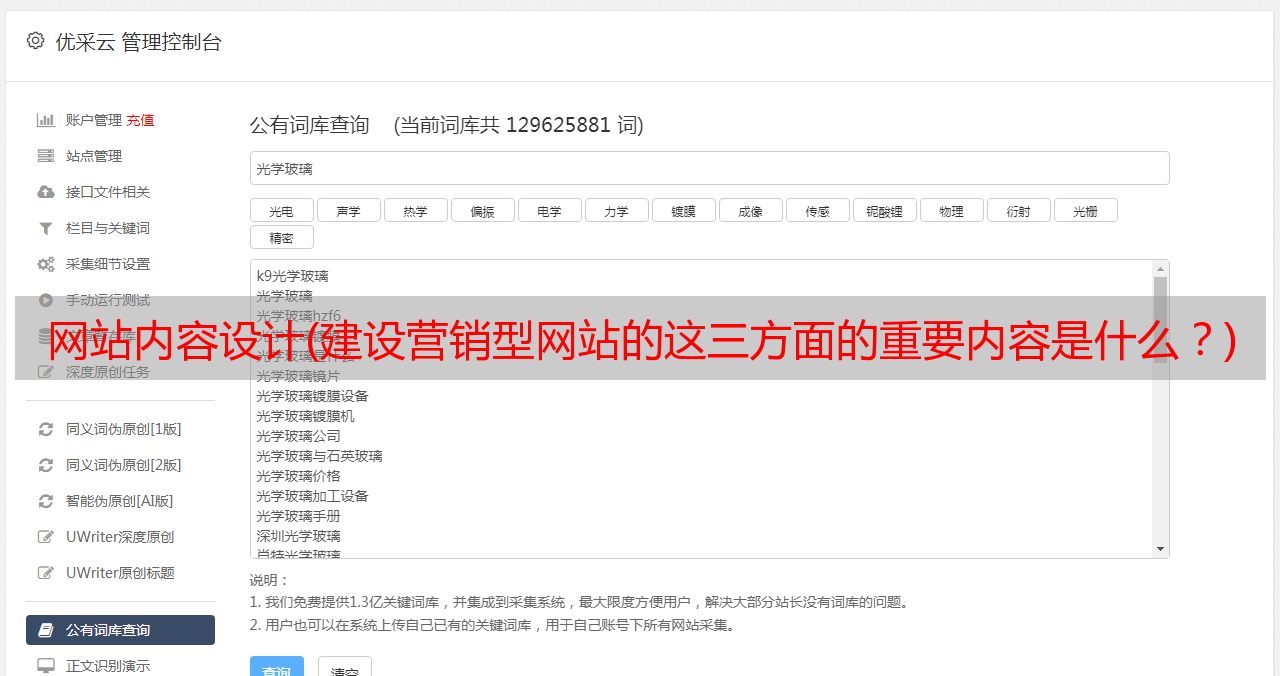Click the 当前词库共 129625881 词 count text
Screen dimensions: 1280x676
[x=519, y=125]
